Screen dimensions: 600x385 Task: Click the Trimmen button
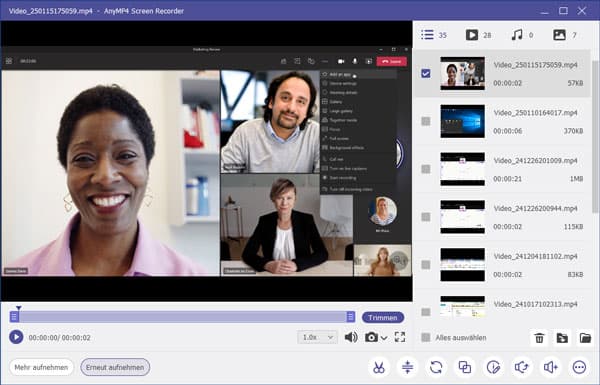(383, 317)
